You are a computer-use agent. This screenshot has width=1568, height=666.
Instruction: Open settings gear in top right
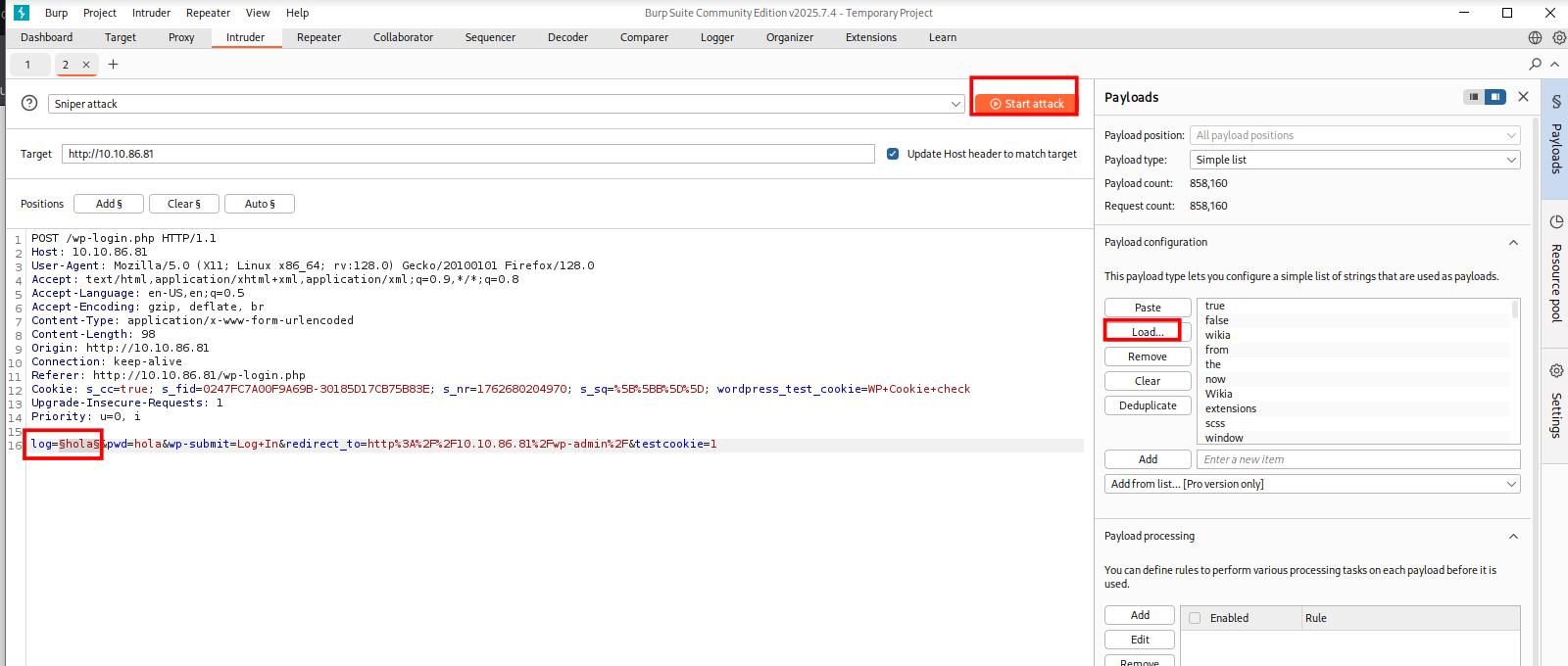(x=1559, y=37)
